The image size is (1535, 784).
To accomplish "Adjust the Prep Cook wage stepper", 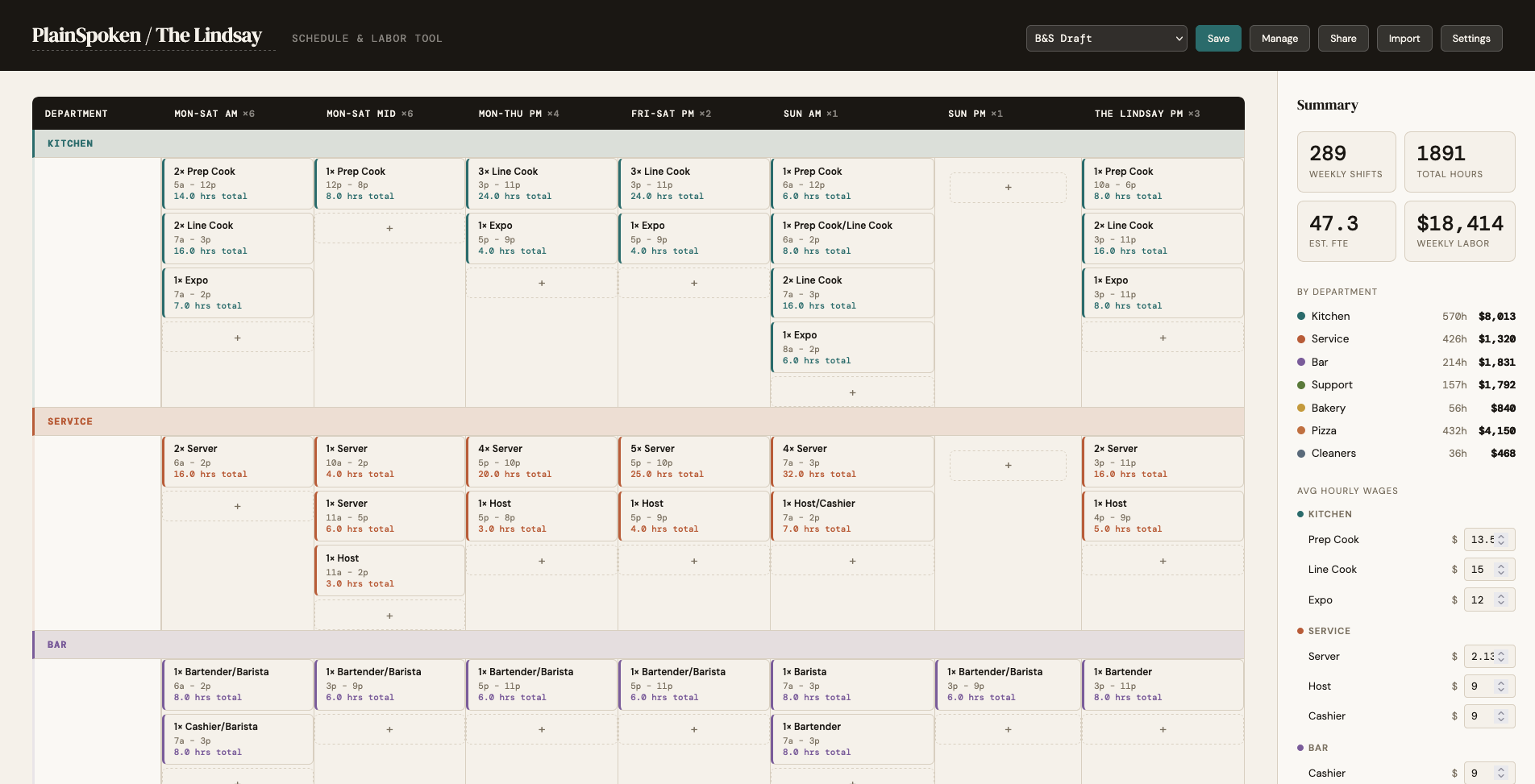I will 1501,540.
